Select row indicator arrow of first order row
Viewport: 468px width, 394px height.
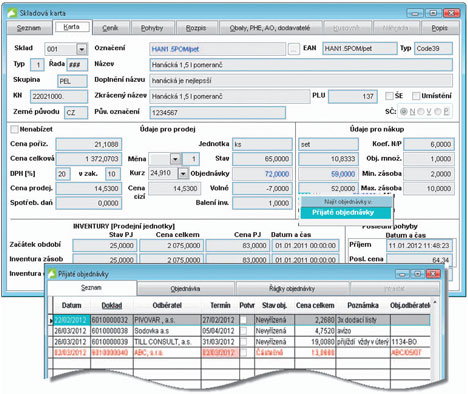pyautogui.click(x=51, y=320)
